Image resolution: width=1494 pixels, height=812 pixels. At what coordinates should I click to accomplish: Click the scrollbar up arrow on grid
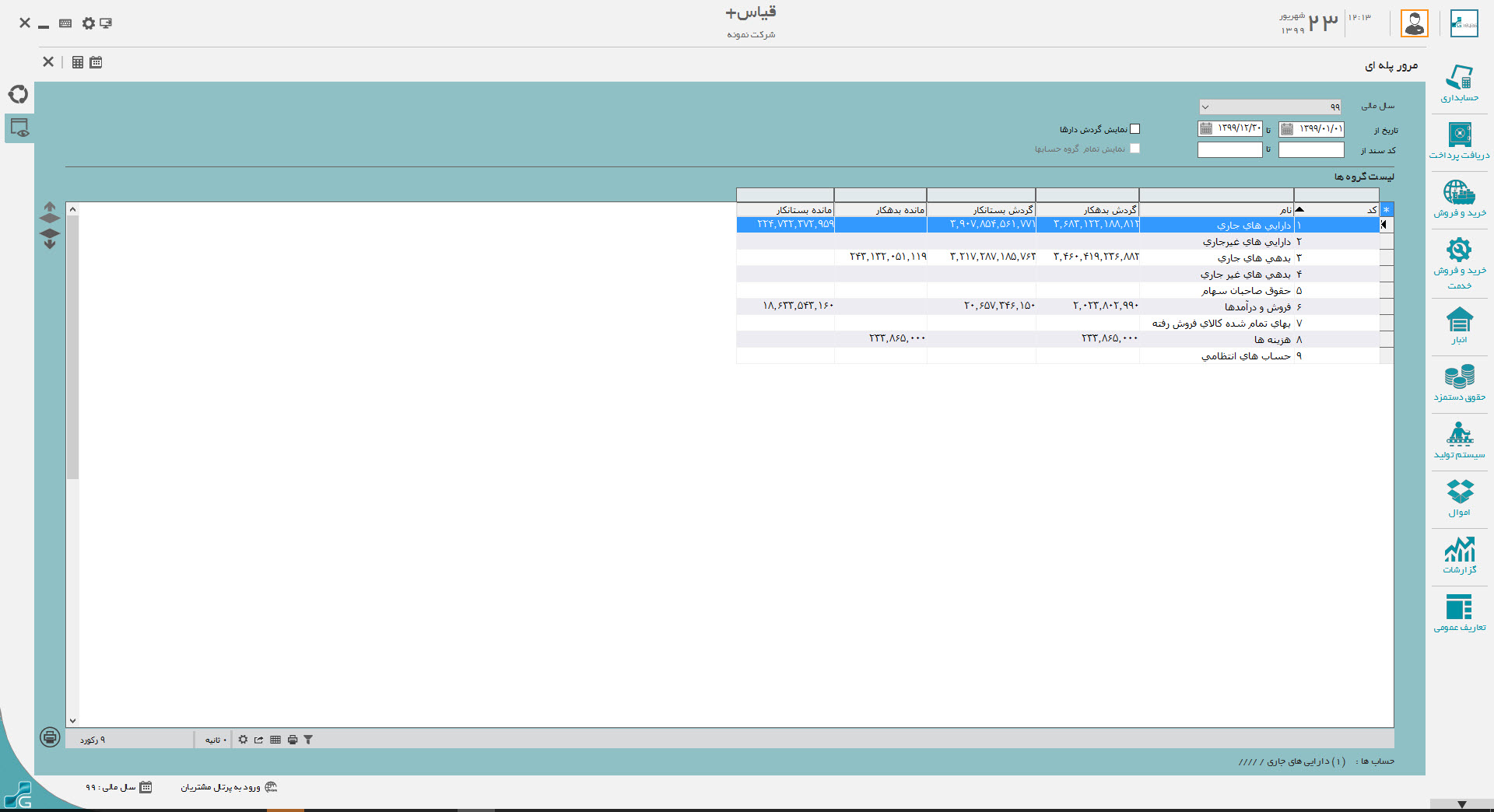[72, 209]
